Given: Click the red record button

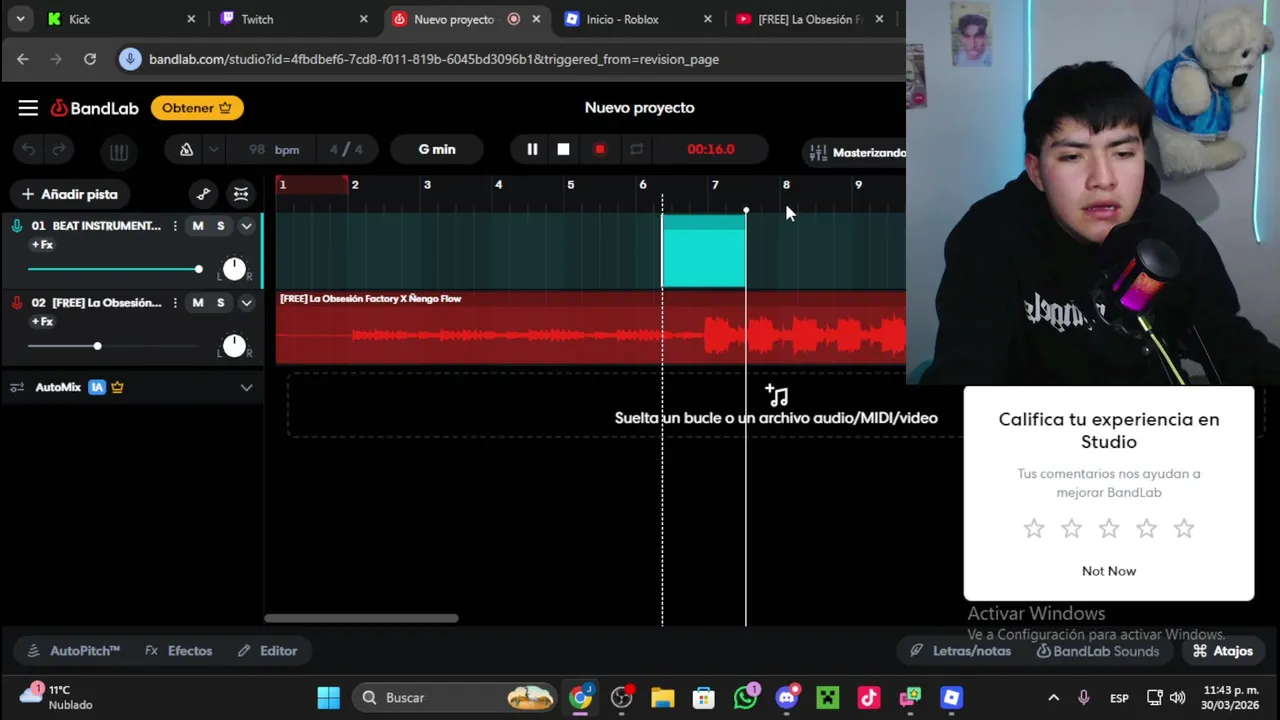Looking at the screenshot, I should 600,150.
